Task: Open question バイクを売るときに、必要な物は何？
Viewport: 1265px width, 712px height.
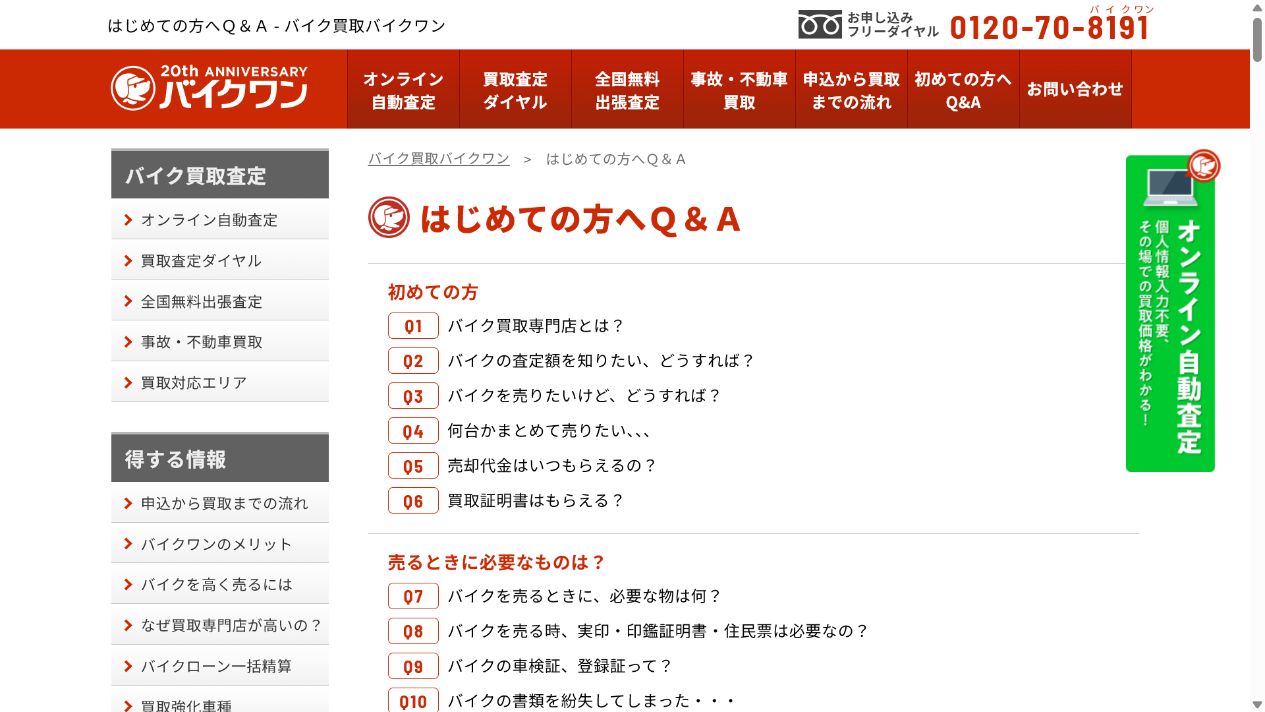Action: pos(584,596)
